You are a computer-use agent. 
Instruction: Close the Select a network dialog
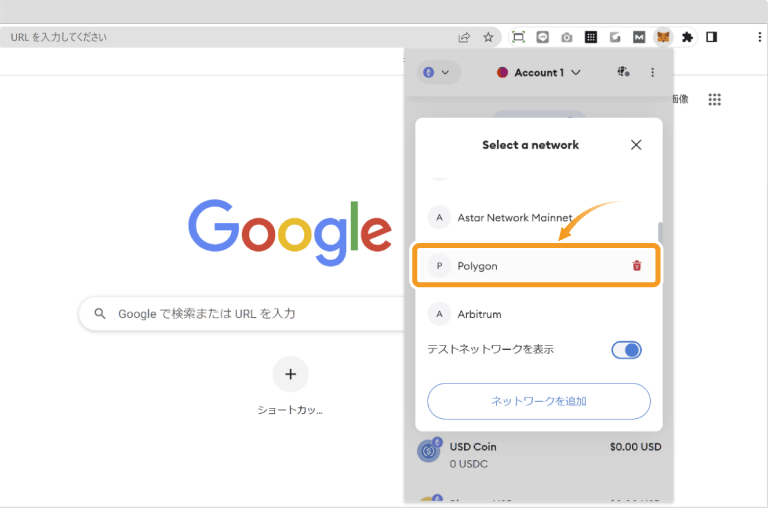pos(636,145)
